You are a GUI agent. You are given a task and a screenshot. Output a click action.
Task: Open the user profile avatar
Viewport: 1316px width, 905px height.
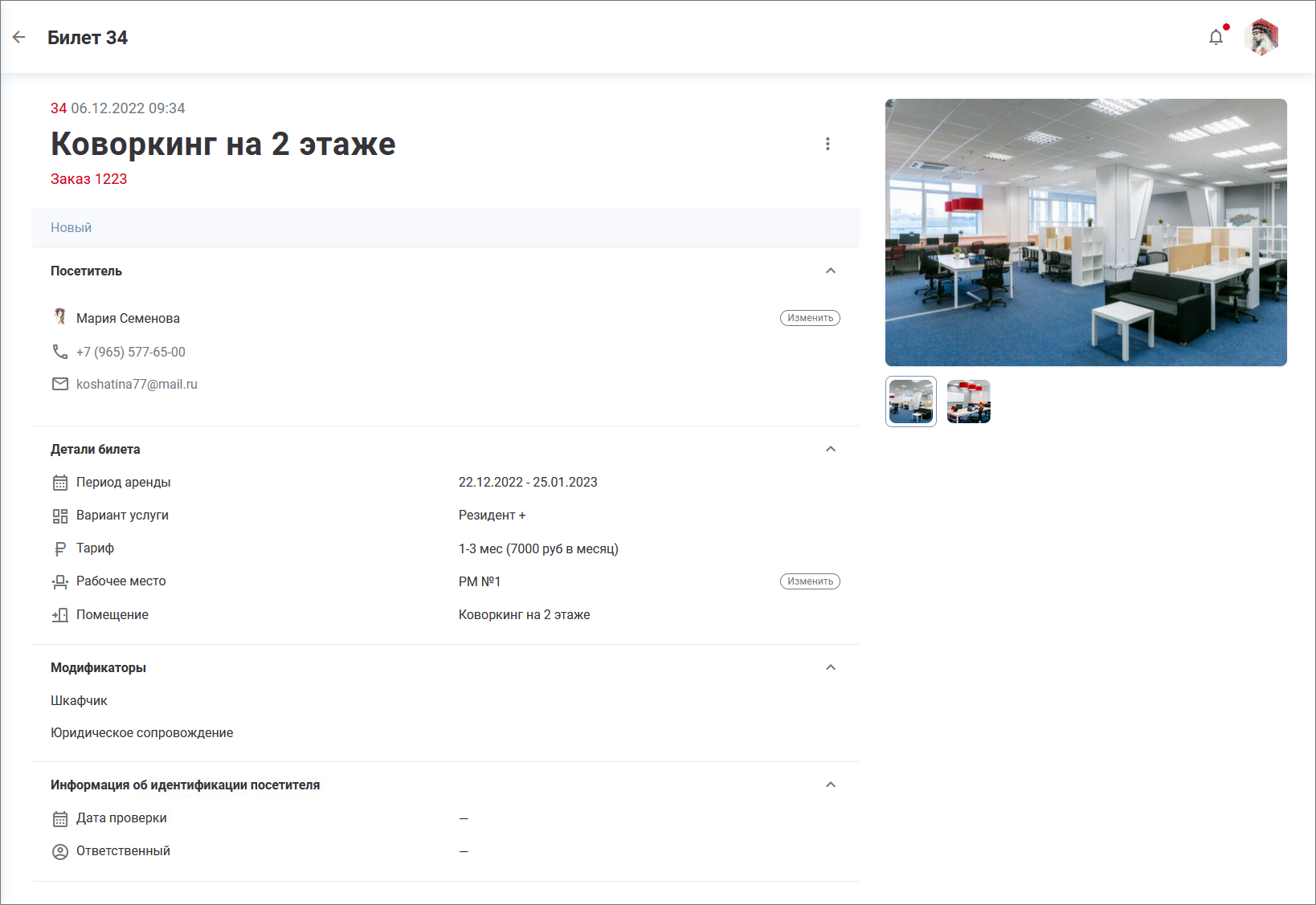1261,37
